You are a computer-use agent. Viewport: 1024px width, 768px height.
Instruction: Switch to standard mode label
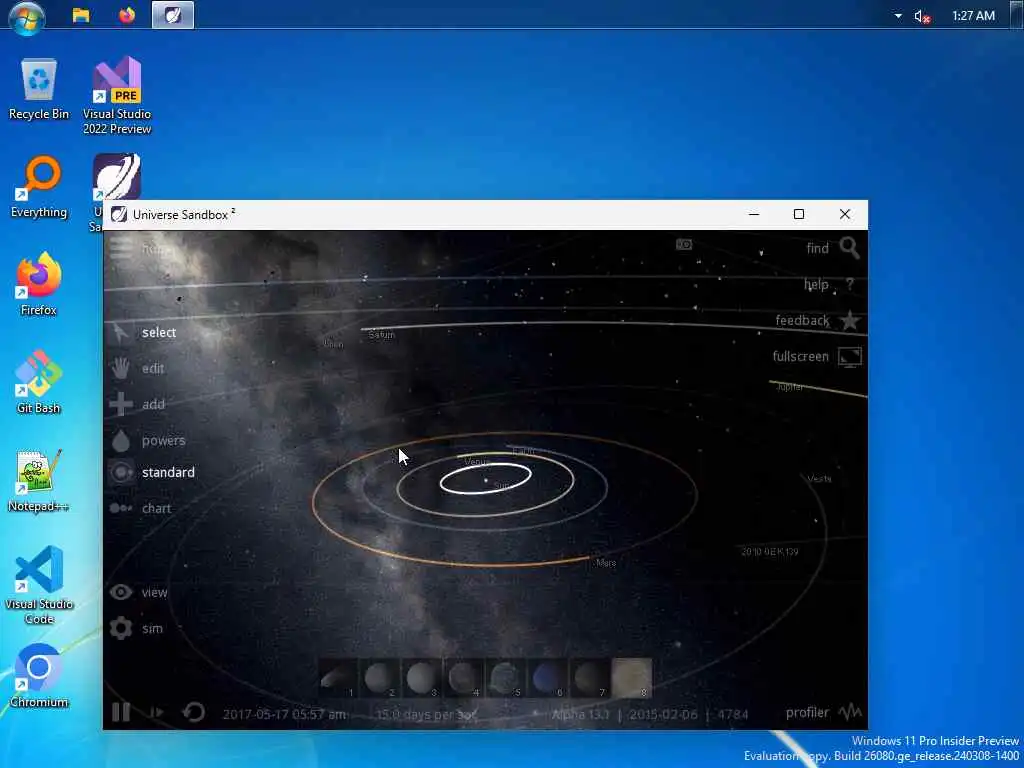coord(168,472)
